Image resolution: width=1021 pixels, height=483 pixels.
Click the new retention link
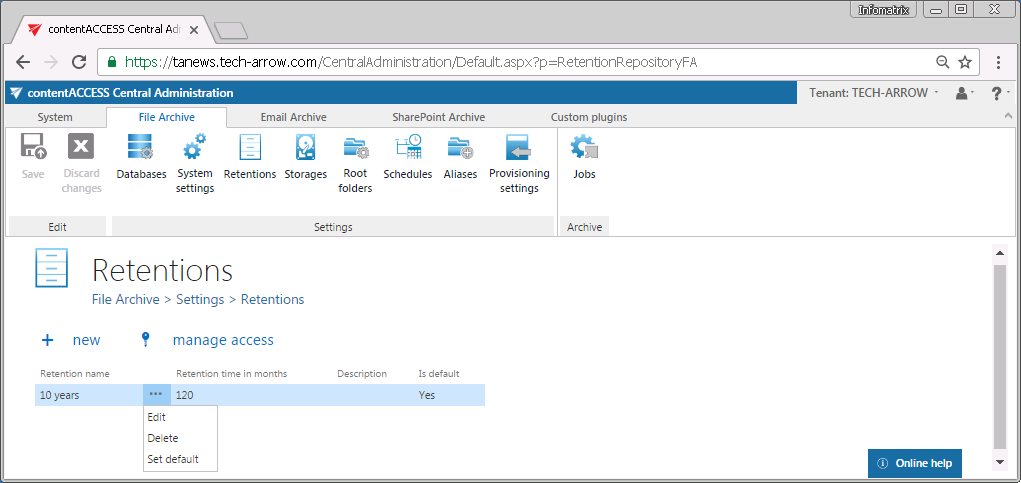pyautogui.click(x=87, y=340)
